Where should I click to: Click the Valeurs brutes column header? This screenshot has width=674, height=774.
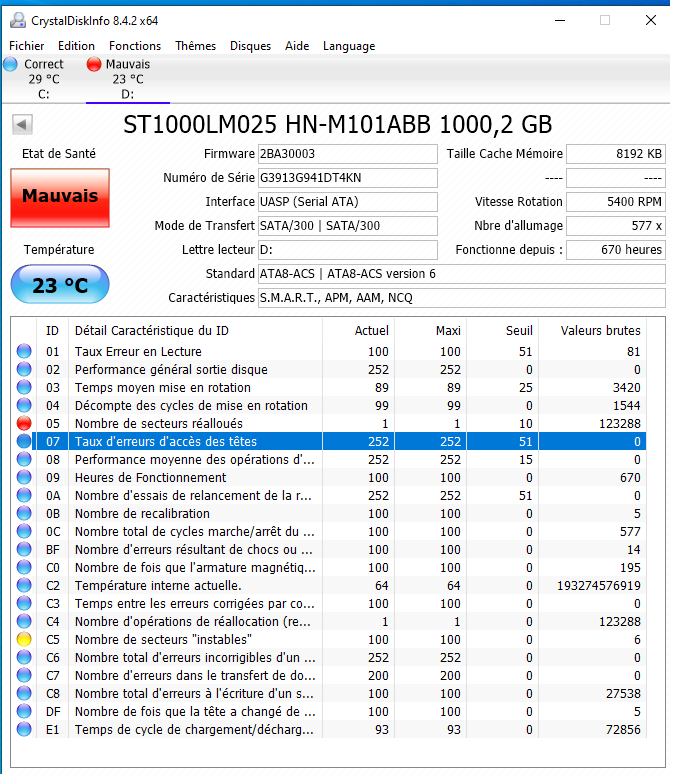[x=593, y=331]
